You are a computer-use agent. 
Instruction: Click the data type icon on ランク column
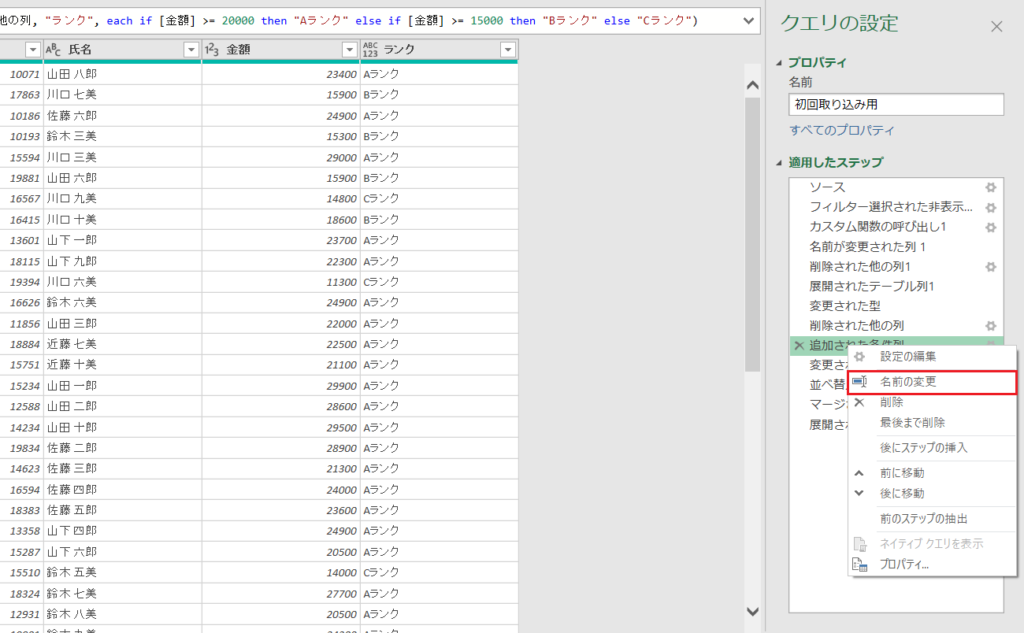pyautogui.click(x=370, y=48)
